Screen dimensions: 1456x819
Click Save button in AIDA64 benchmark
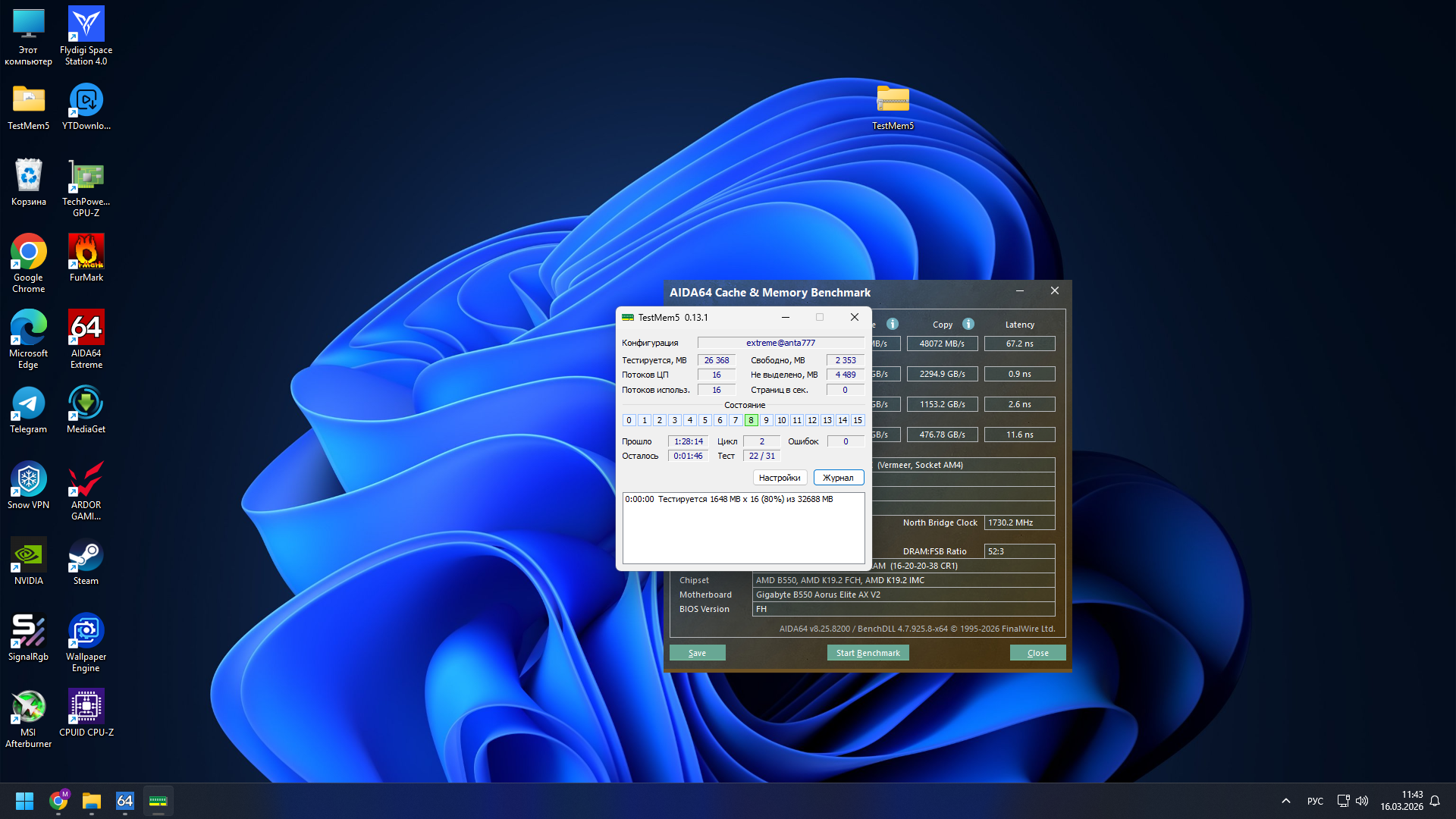(697, 653)
